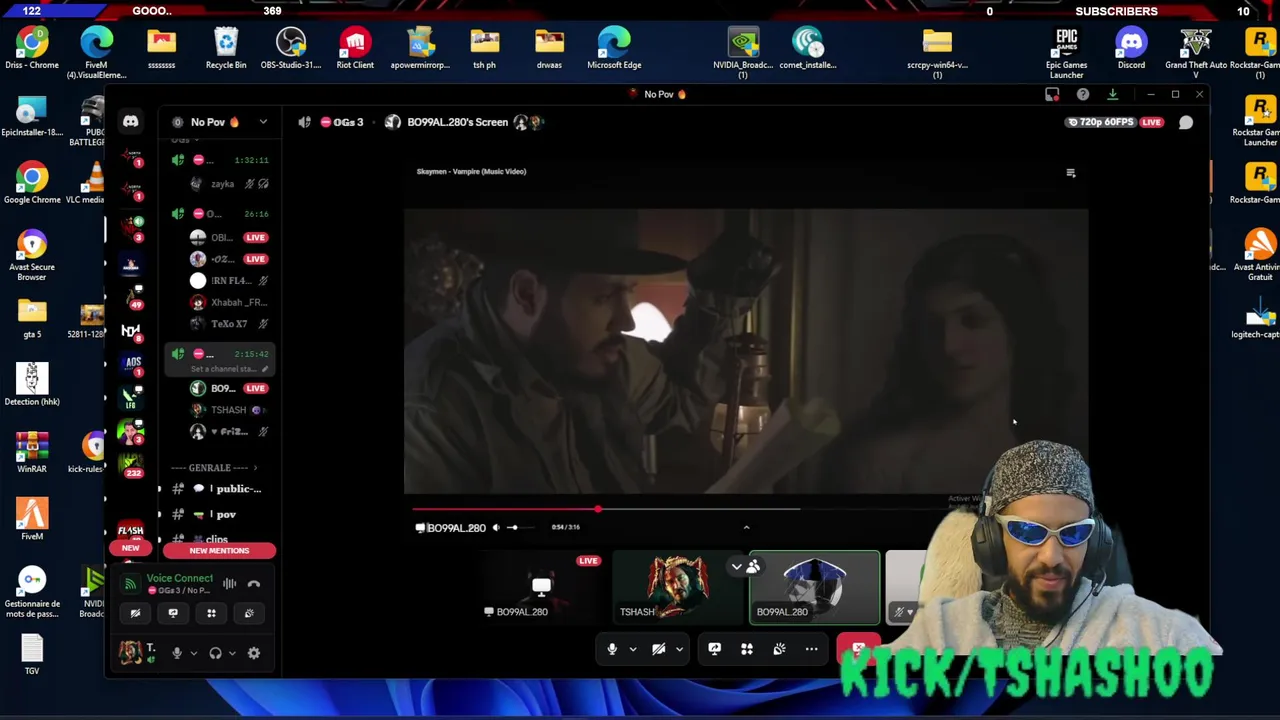Viewport: 1280px width, 720px height.
Task: Mute the stream volume speaker icon
Action: click(x=496, y=528)
